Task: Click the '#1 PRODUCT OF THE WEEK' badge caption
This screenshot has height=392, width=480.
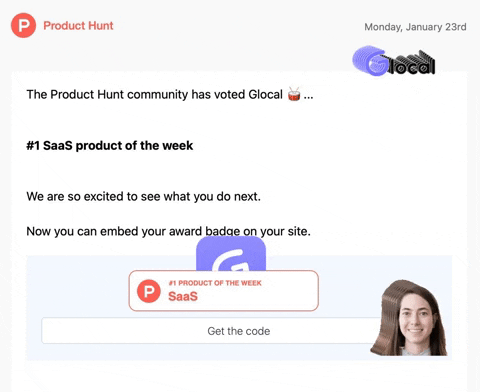Action: click(215, 283)
